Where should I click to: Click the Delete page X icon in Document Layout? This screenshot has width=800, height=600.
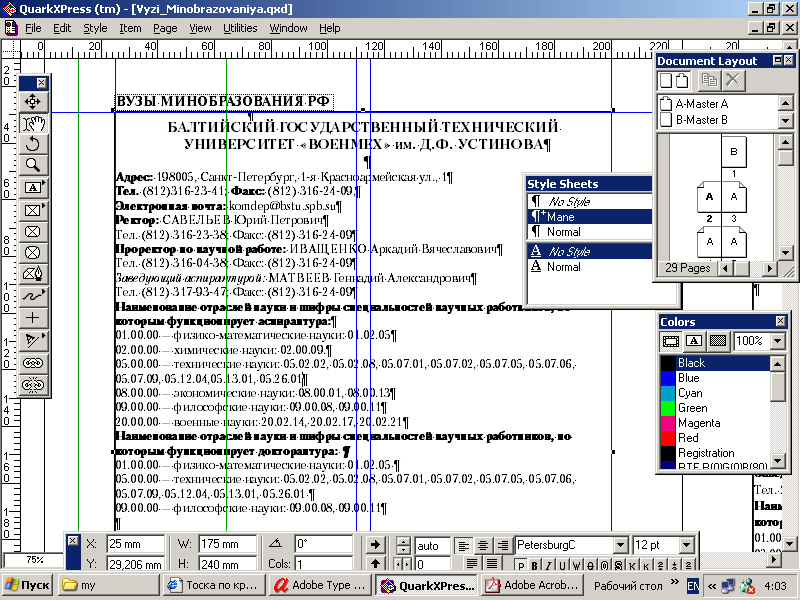point(733,80)
